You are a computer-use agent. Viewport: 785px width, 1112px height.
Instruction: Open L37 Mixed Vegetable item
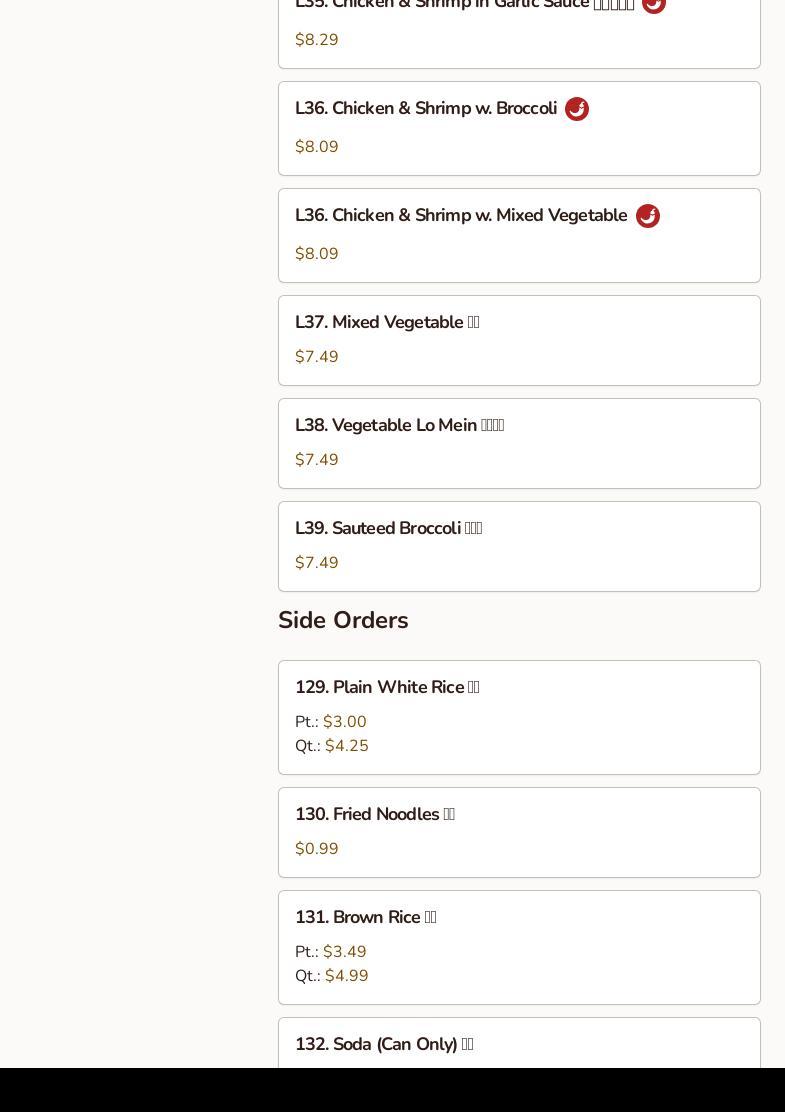[x=519, y=340]
